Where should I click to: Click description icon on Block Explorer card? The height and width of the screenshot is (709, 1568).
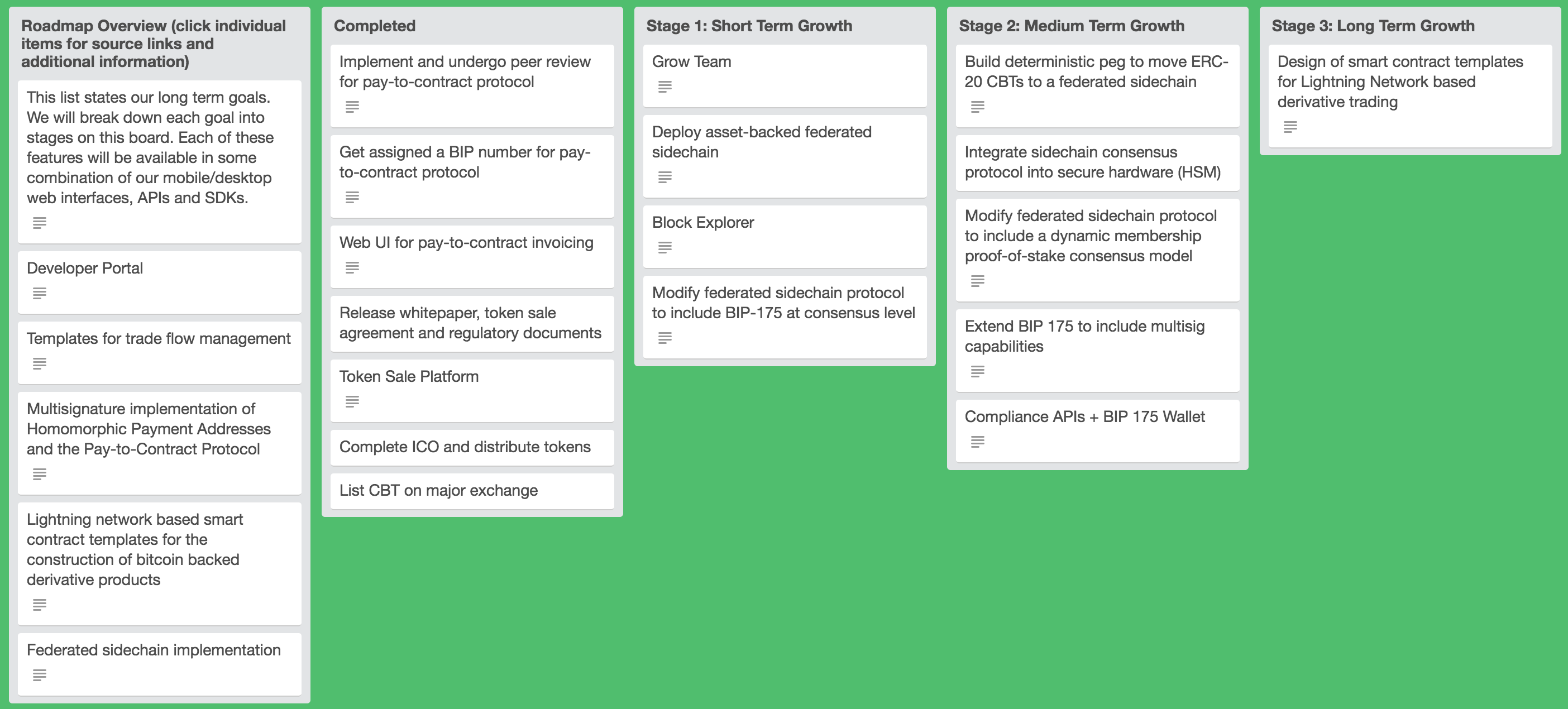[x=665, y=248]
